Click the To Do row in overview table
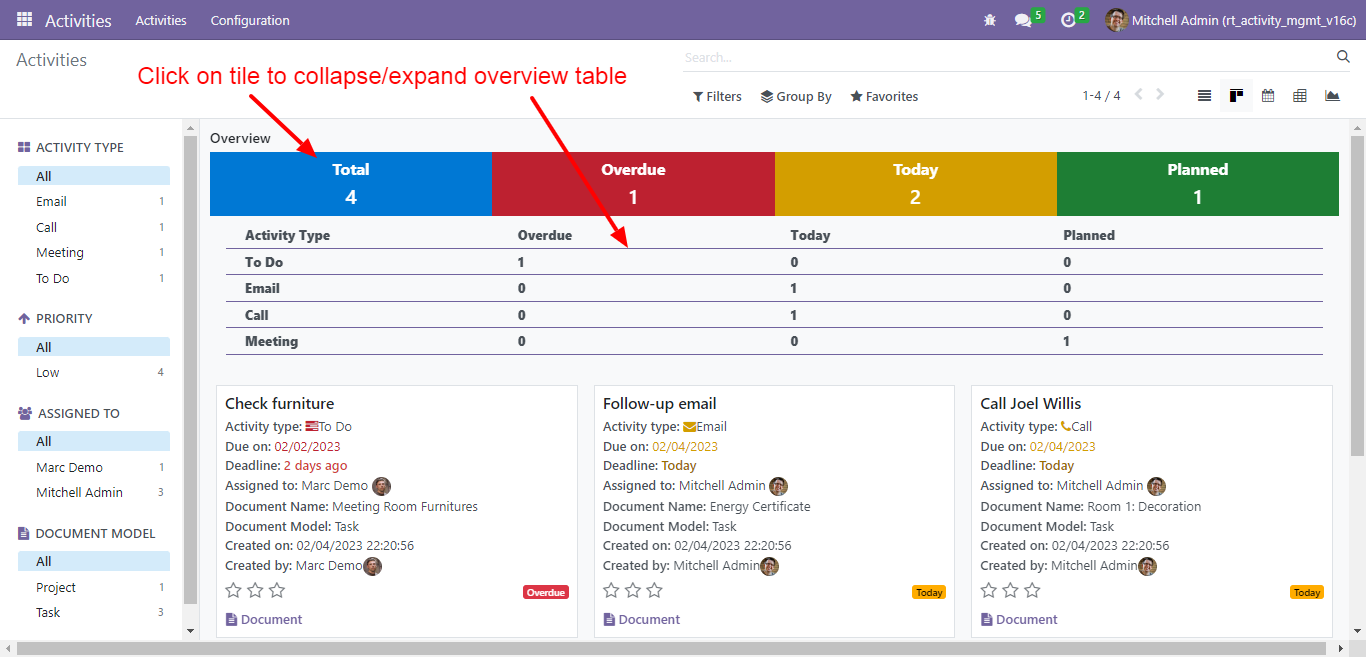The height and width of the screenshot is (657, 1366). pos(774,262)
